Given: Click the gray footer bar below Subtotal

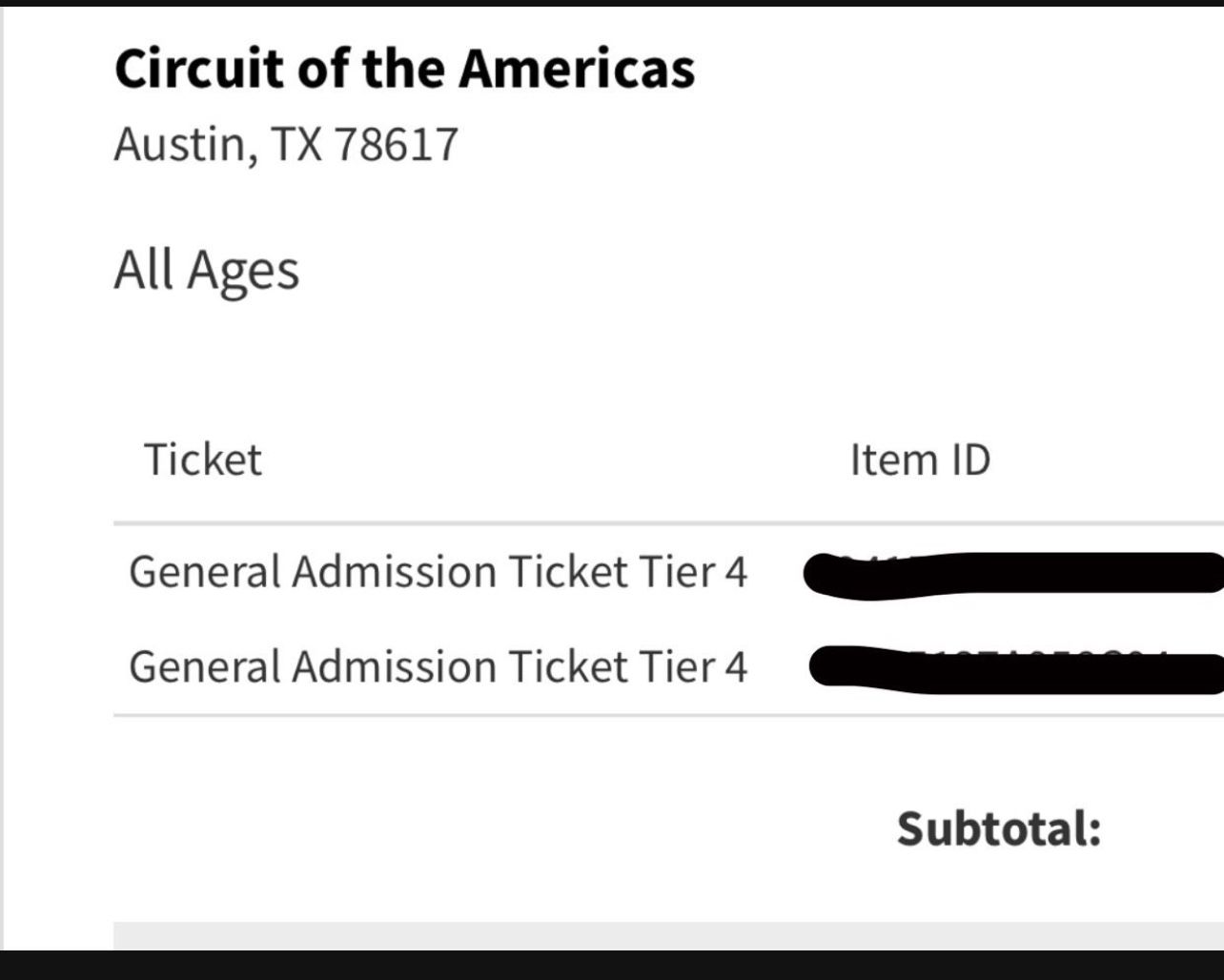Looking at the screenshot, I should coord(667,935).
